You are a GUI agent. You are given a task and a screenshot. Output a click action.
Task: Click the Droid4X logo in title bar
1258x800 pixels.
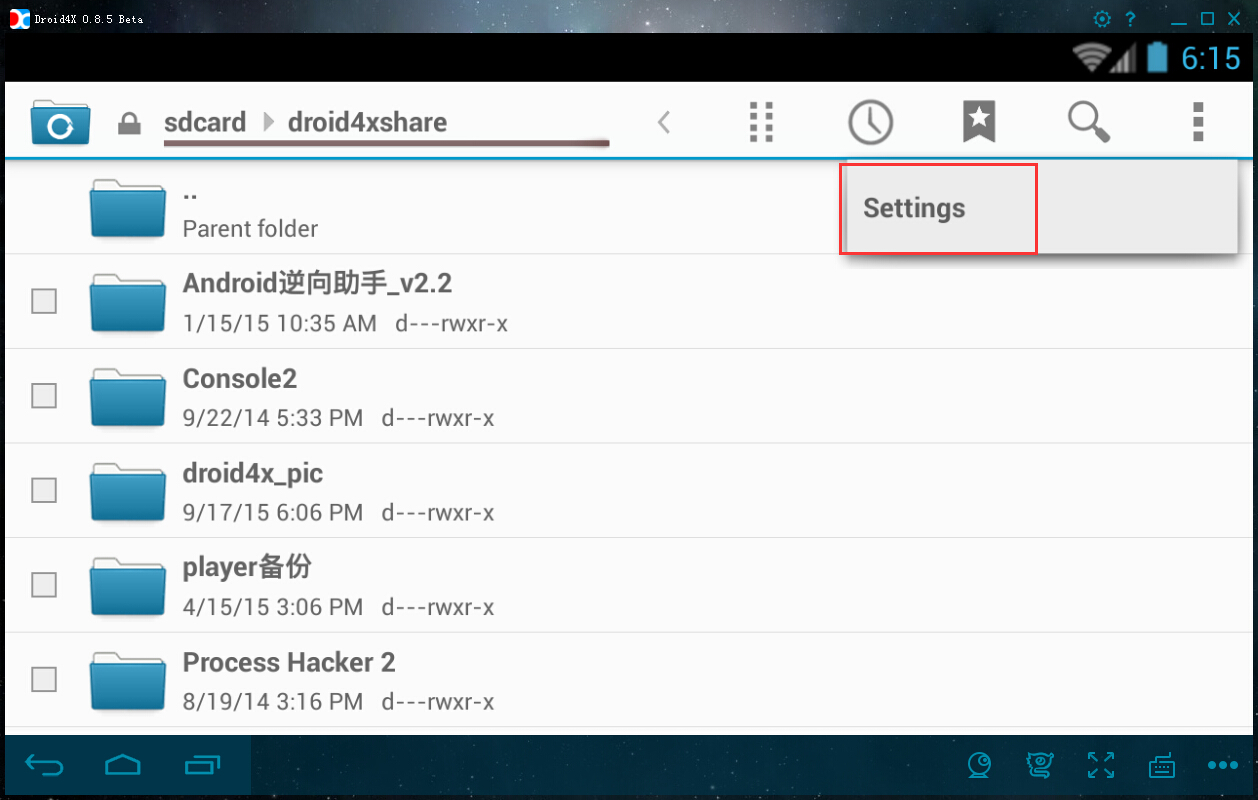click(x=20, y=19)
